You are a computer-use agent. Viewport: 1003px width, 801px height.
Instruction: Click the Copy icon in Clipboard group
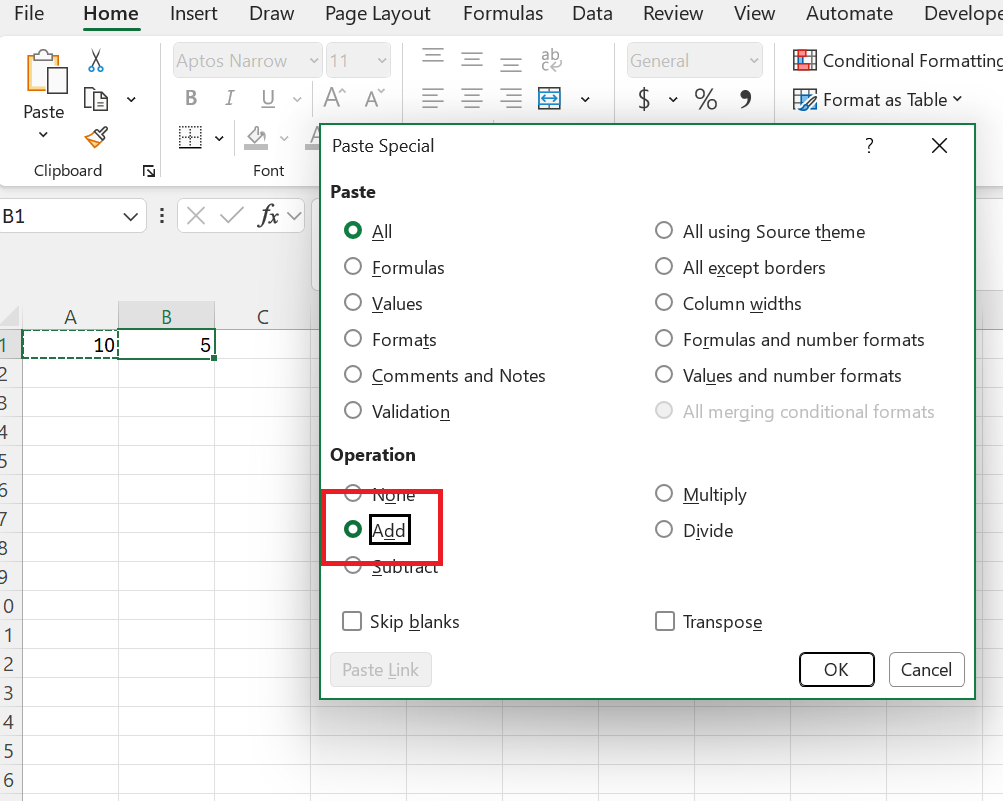[96, 99]
